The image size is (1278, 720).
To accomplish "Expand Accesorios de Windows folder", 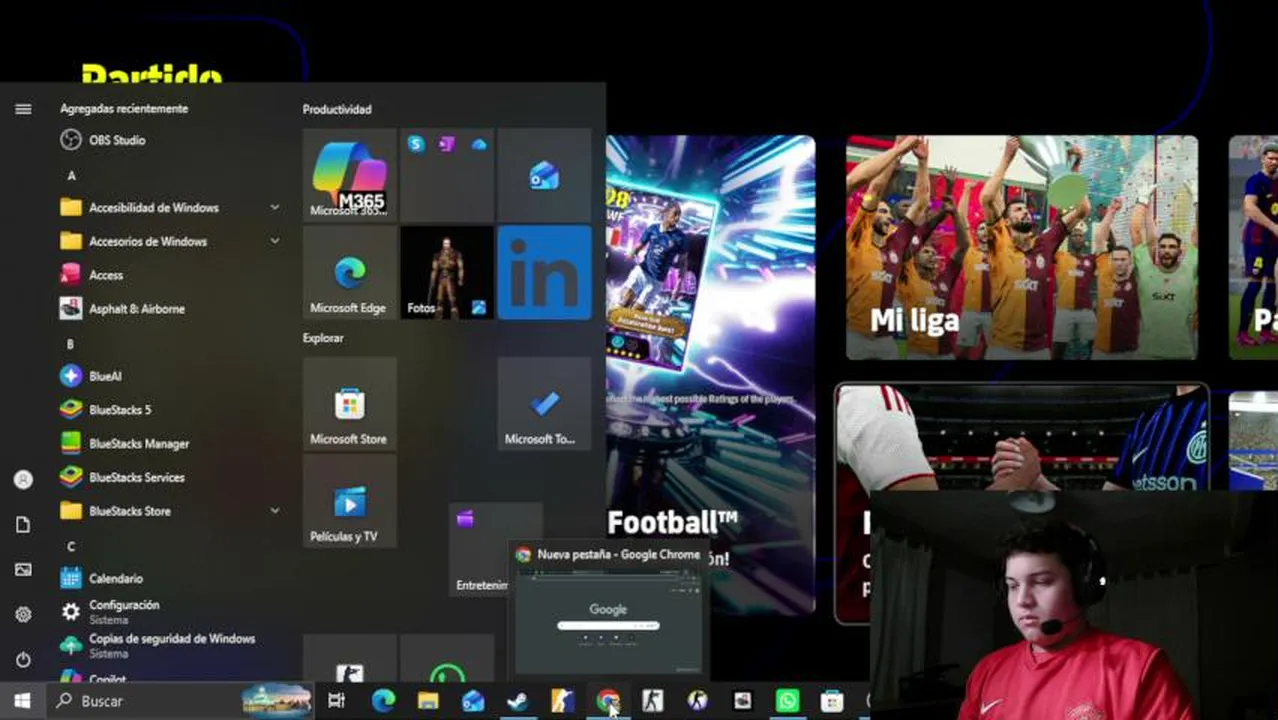I will (170, 241).
